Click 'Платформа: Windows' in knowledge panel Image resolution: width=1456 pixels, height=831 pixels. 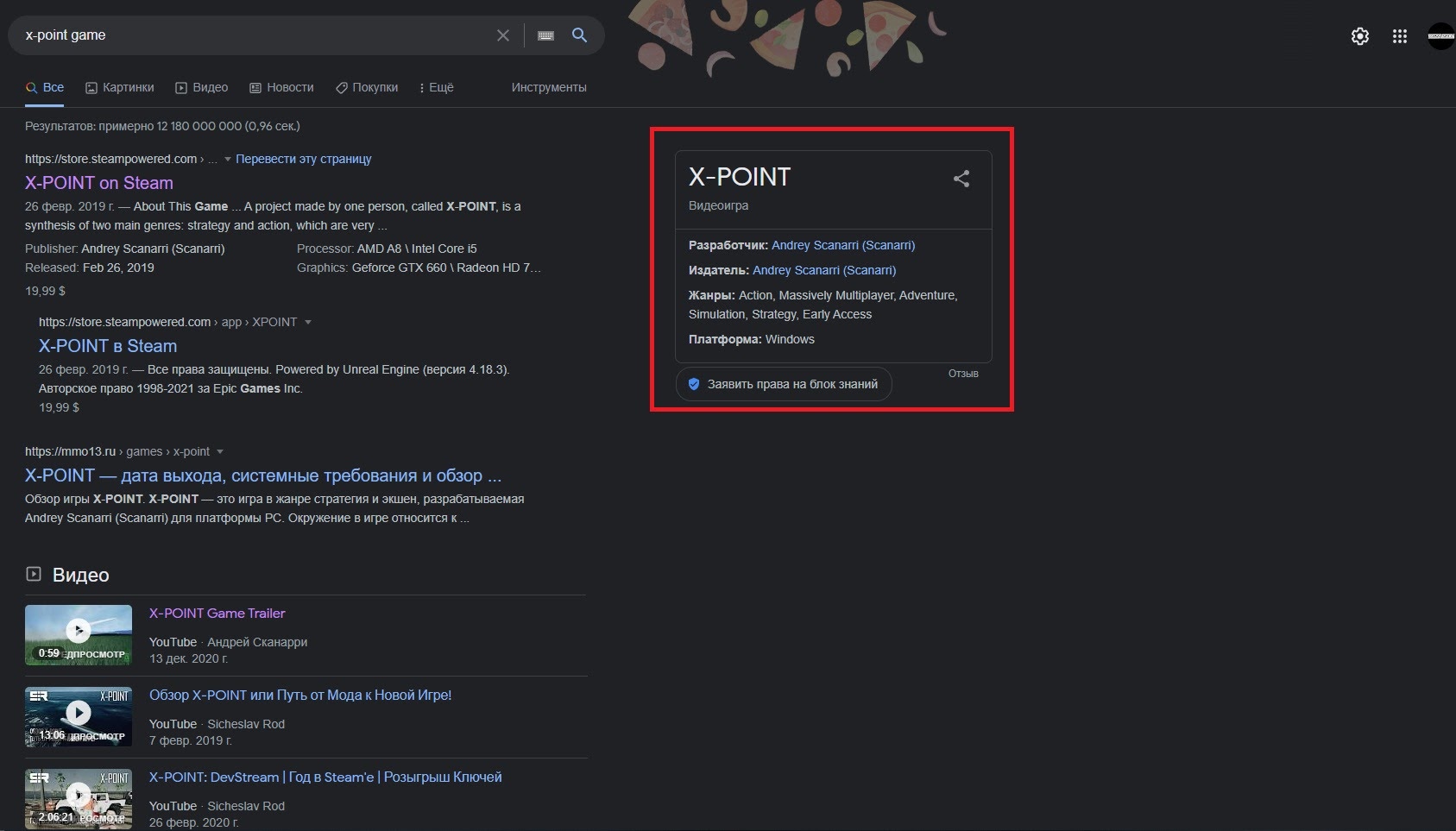pyautogui.click(x=752, y=339)
